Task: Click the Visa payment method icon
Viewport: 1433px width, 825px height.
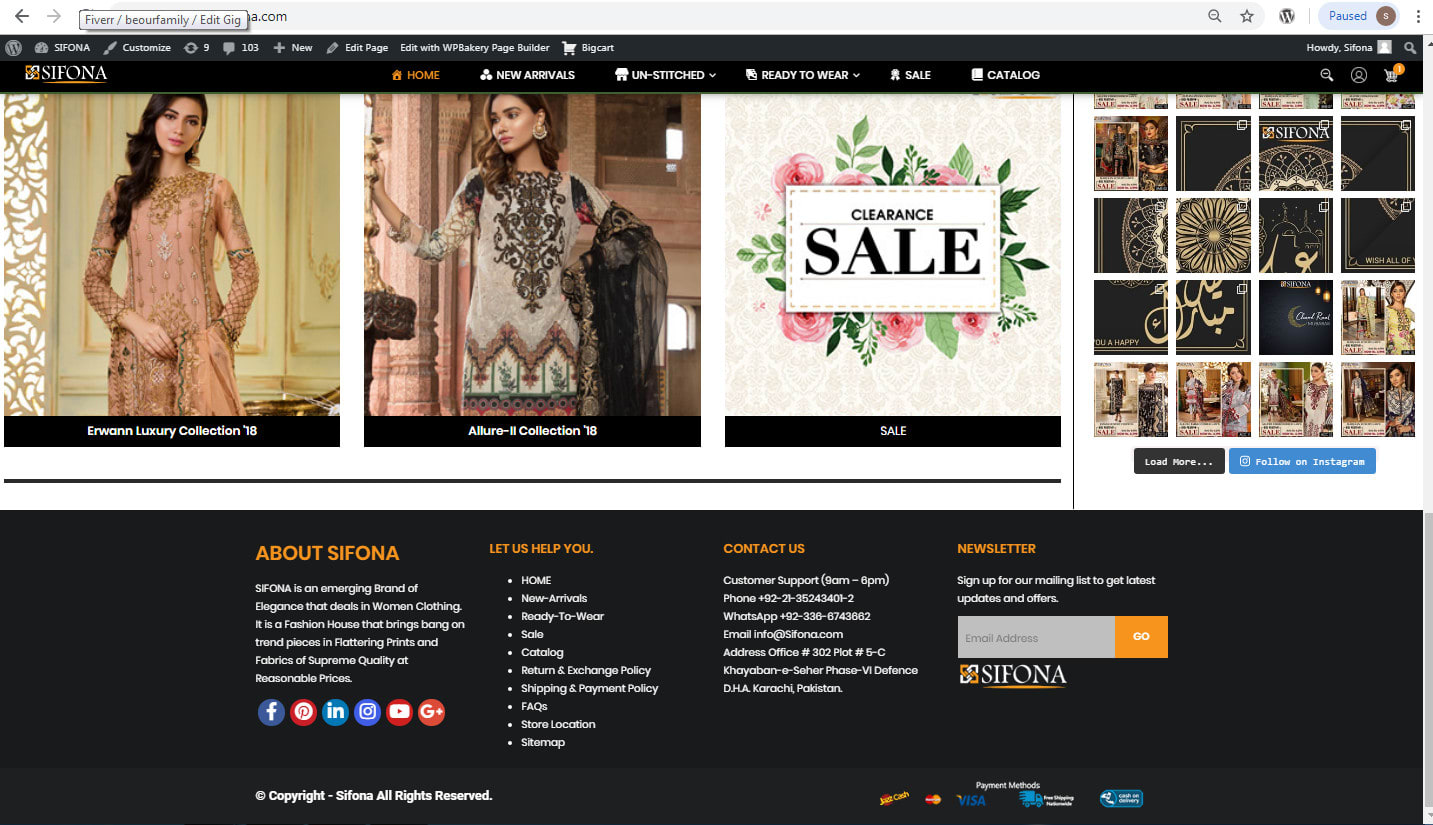Action: (970, 800)
